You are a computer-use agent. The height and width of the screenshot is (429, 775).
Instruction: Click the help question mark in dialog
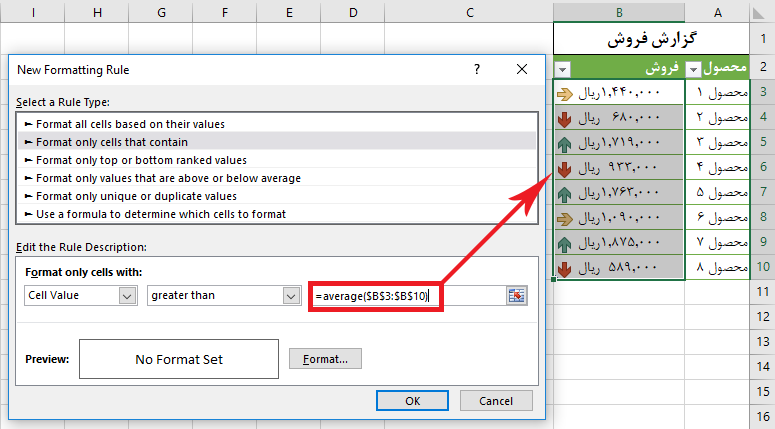tap(476, 69)
